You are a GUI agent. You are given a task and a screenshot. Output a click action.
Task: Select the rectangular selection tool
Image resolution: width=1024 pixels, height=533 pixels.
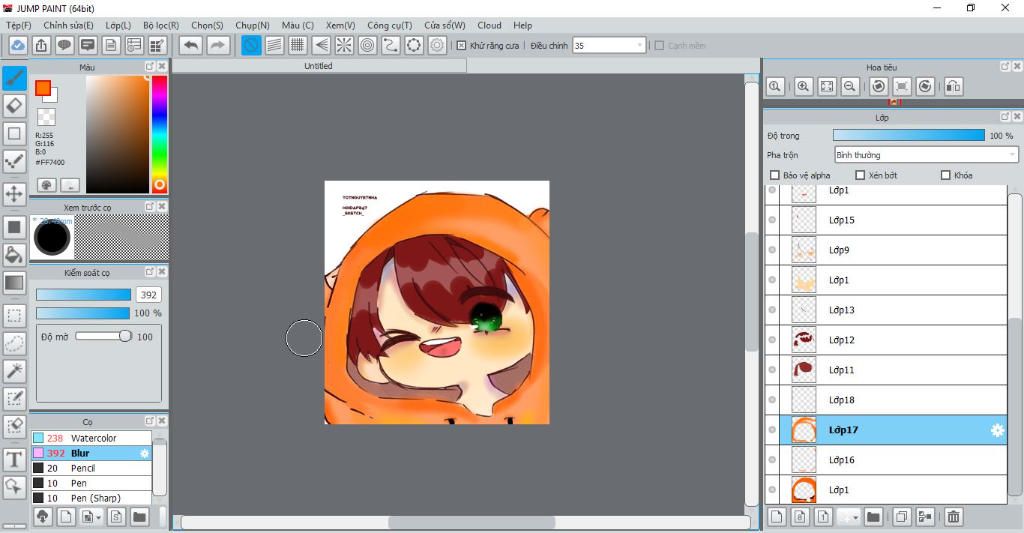14,315
